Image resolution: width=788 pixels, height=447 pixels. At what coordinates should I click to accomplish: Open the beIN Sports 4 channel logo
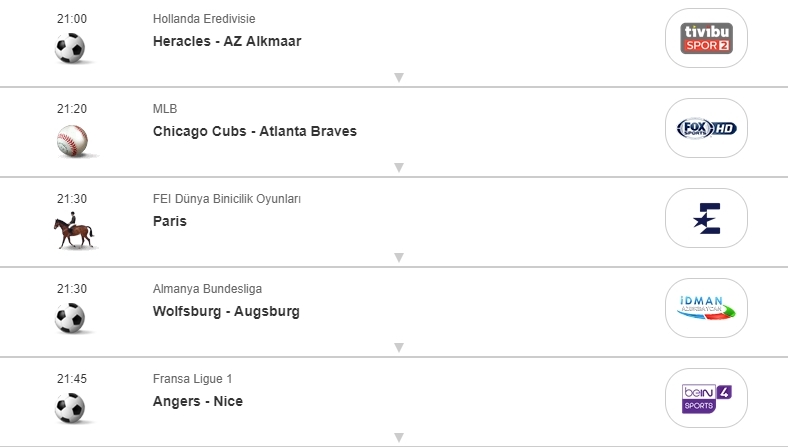707,398
